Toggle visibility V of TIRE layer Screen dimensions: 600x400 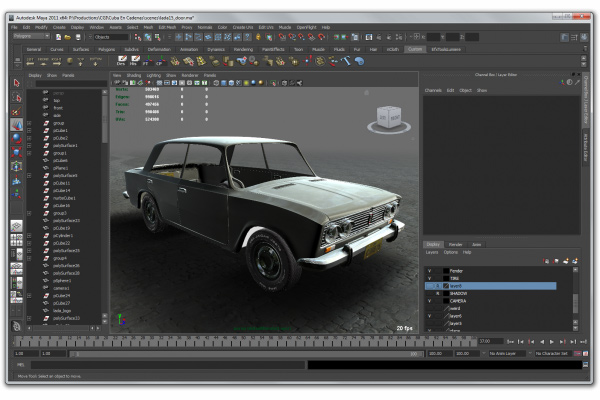coord(430,278)
